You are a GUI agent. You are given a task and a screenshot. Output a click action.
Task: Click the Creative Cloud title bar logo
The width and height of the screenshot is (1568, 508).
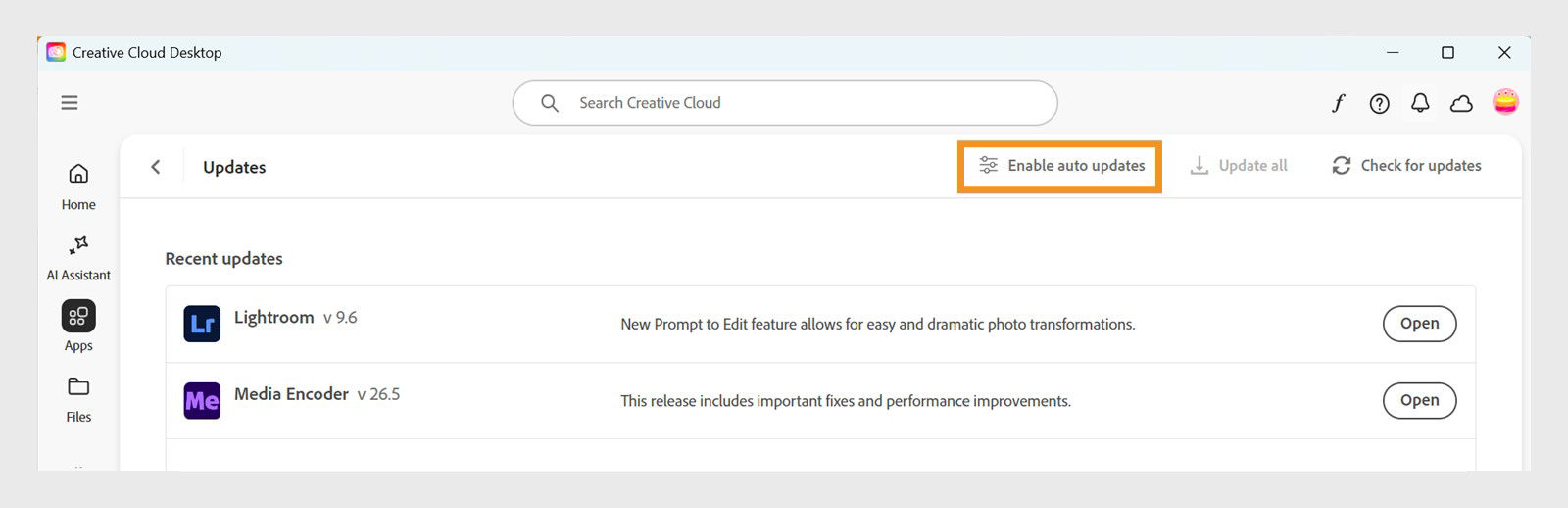coord(56,52)
